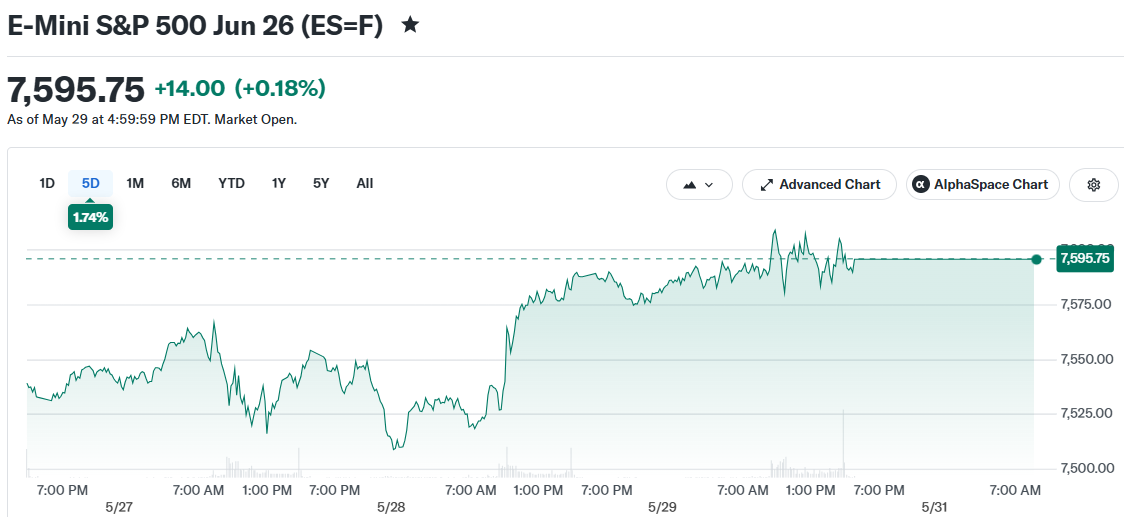The height and width of the screenshot is (517, 1124).
Task: Click the 'As of May 29' timestamp text
Action: pos(152,120)
